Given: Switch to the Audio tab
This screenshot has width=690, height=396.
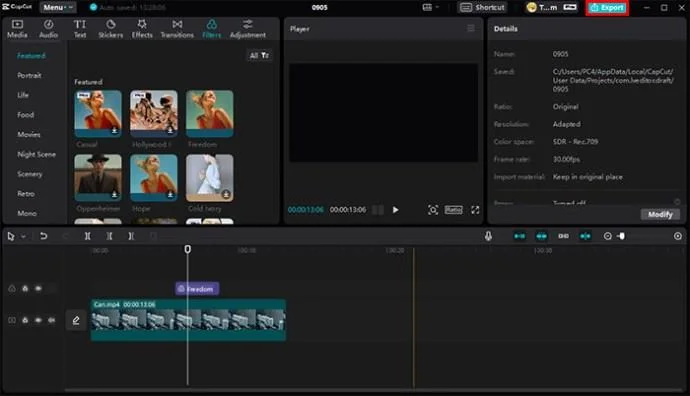Looking at the screenshot, I should [48, 29].
